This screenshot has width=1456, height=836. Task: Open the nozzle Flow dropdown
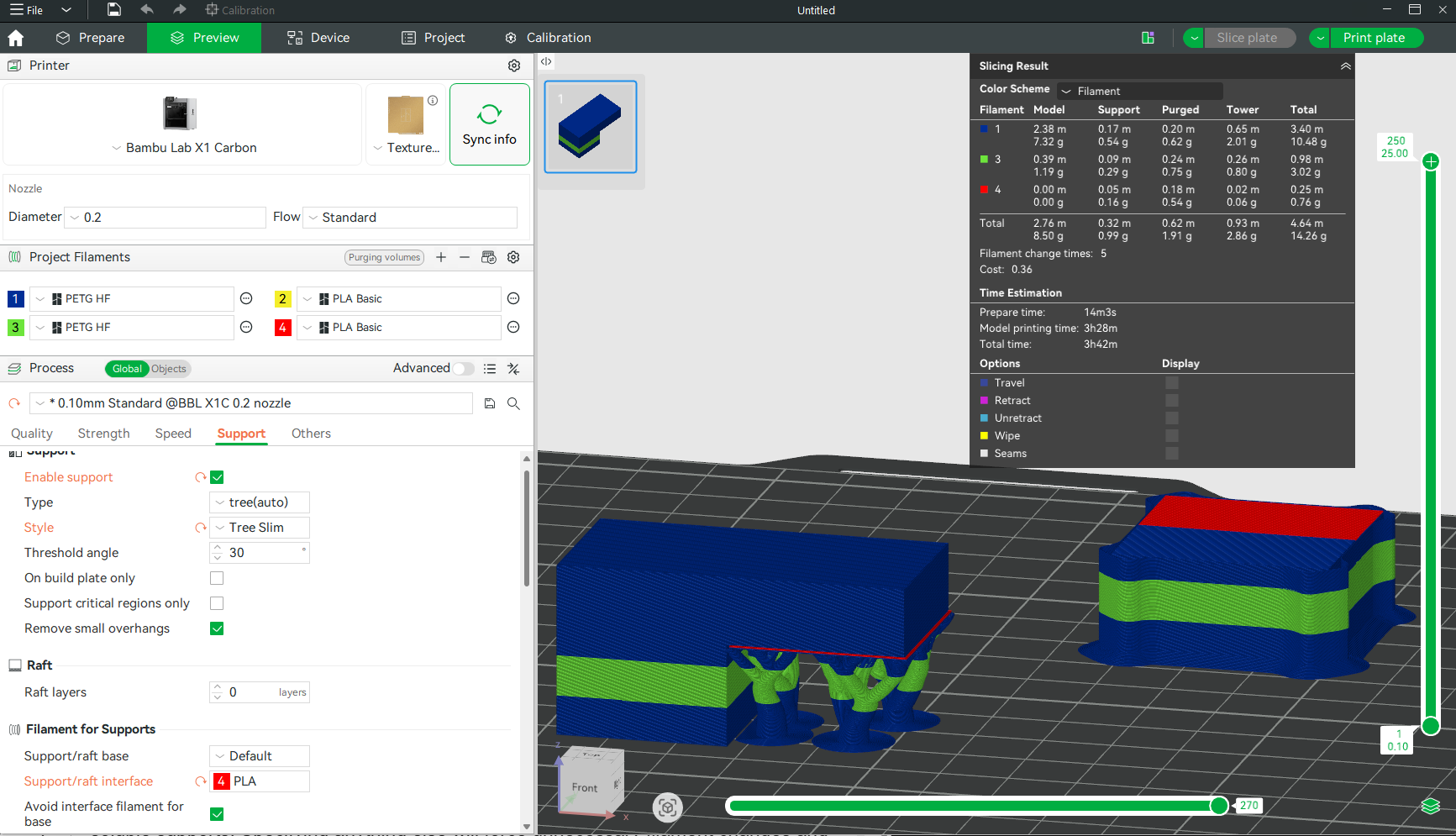click(410, 218)
